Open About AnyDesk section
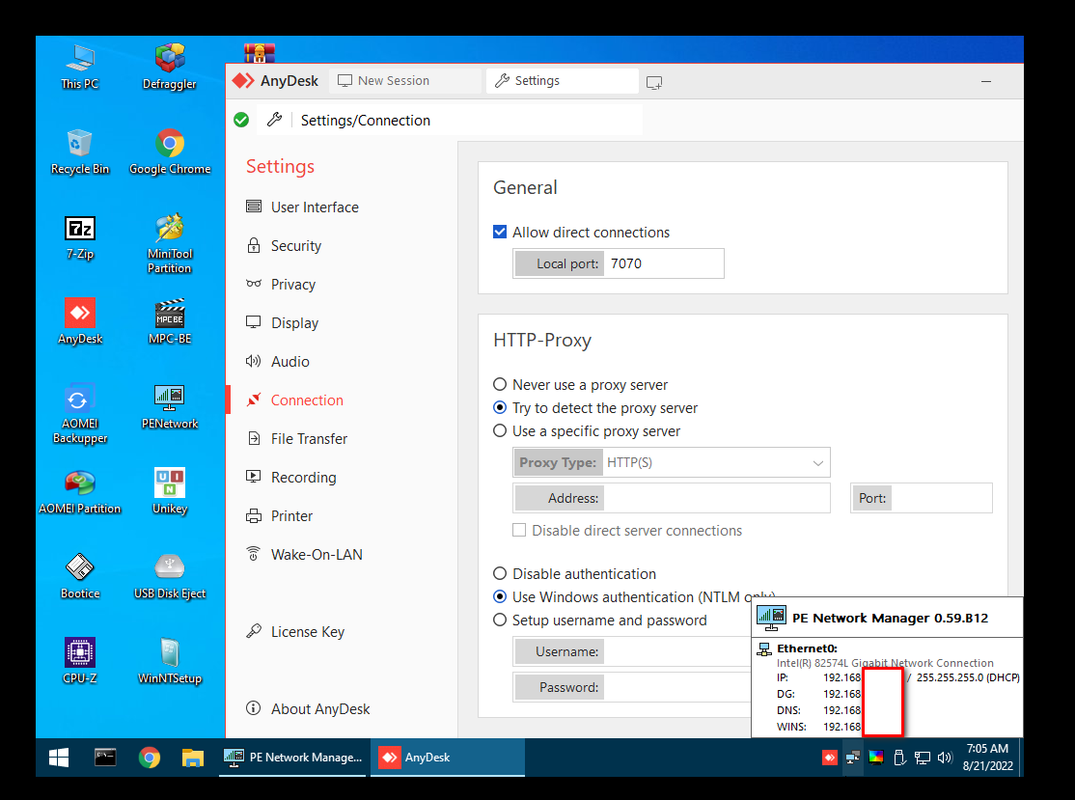Viewport: 1075px width, 800px height. point(308,709)
